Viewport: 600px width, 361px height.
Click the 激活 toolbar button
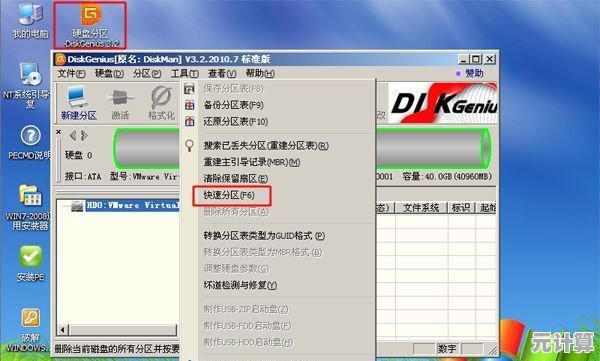(x=120, y=104)
